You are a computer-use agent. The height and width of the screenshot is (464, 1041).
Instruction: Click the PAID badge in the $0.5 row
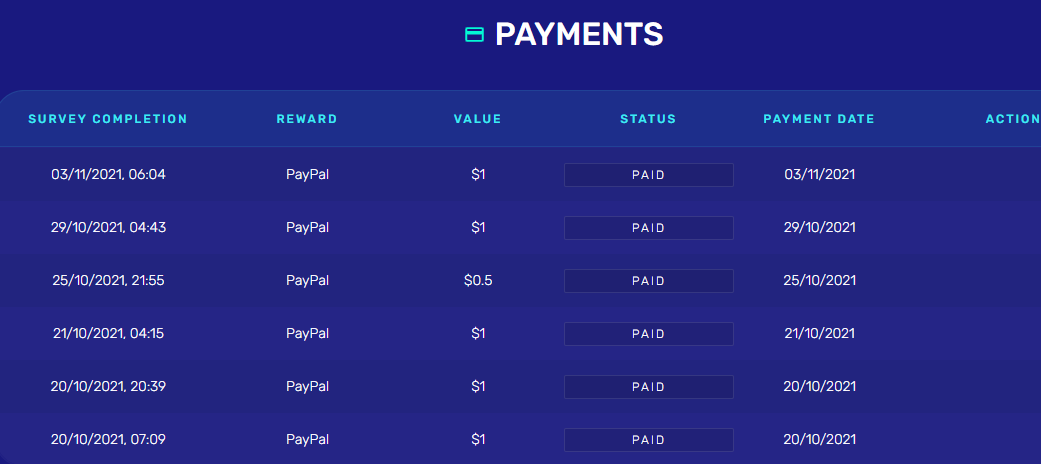[648, 281]
